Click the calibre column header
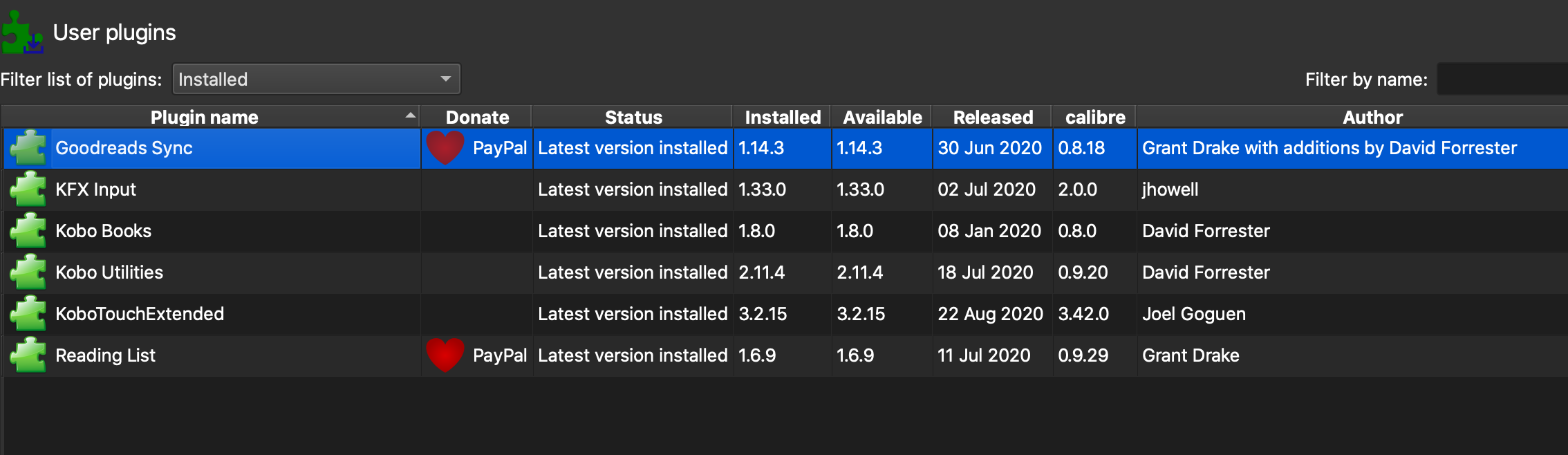The height and width of the screenshot is (455, 1568). click(1095, 118)
